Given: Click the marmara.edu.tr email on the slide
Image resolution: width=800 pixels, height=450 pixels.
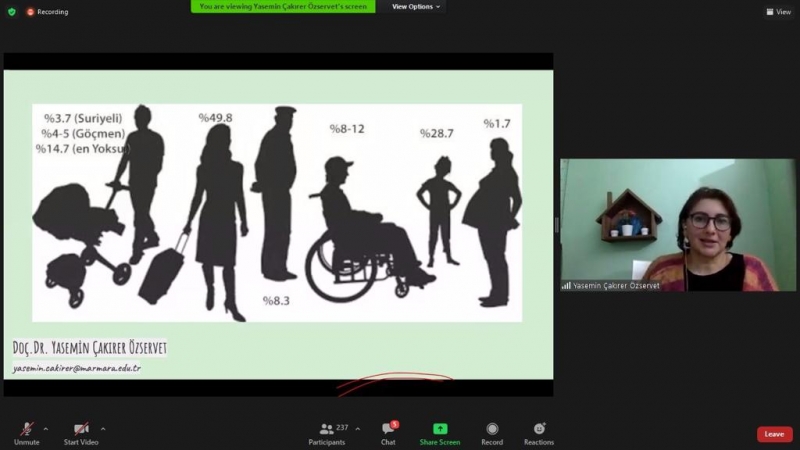Looking at the screenshot, I should [77, 368].
